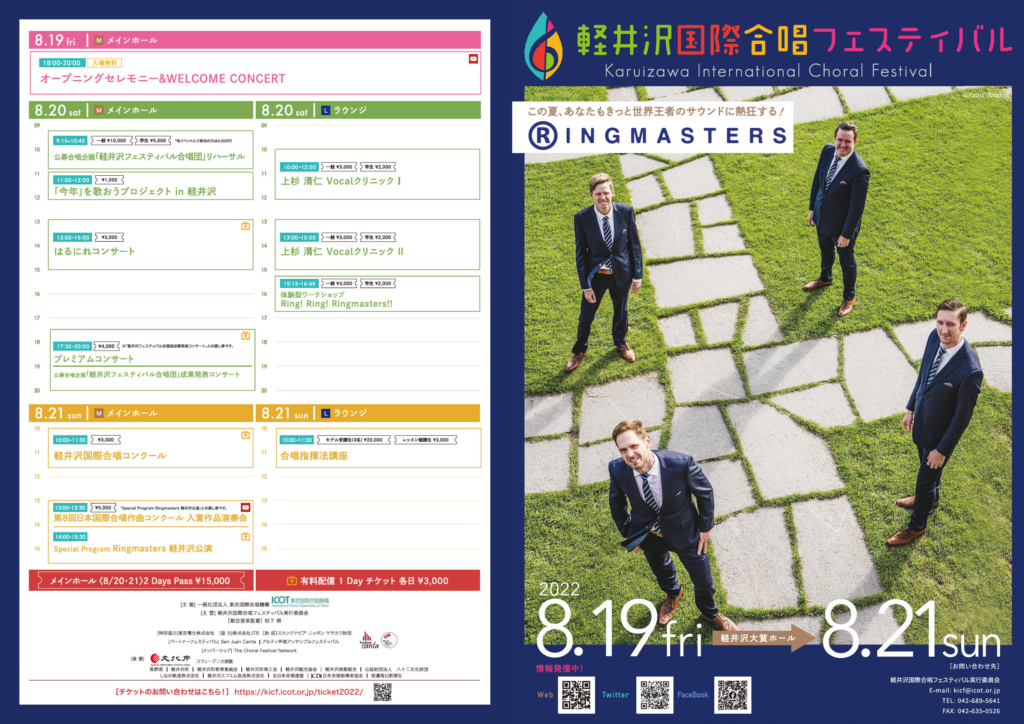
Task: Click the ¥1,000 price tag
Action: [109, 180]
